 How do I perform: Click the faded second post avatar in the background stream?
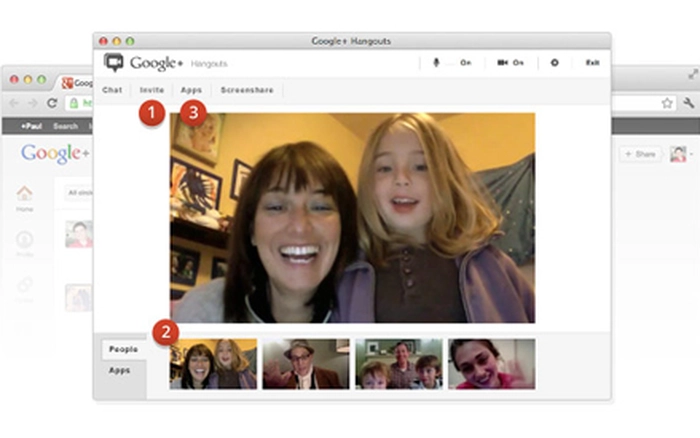click(79, 297)
